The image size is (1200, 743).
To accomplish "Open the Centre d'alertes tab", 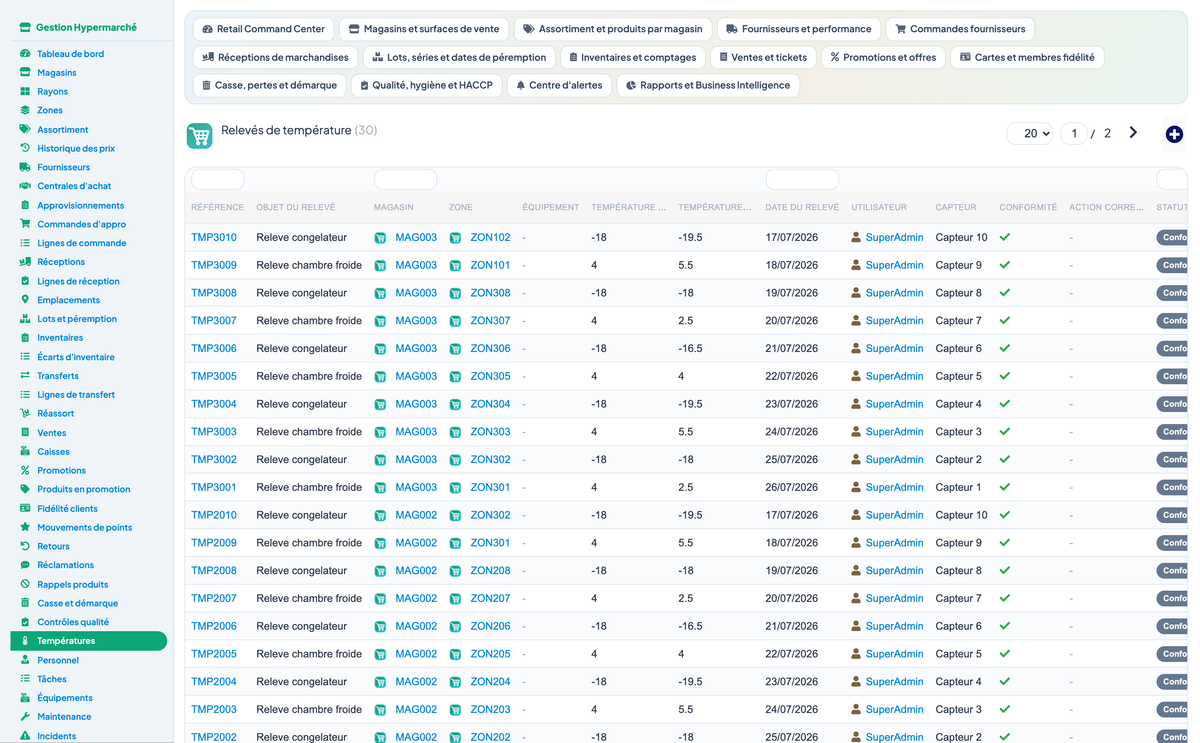I will tap(559, 85).
